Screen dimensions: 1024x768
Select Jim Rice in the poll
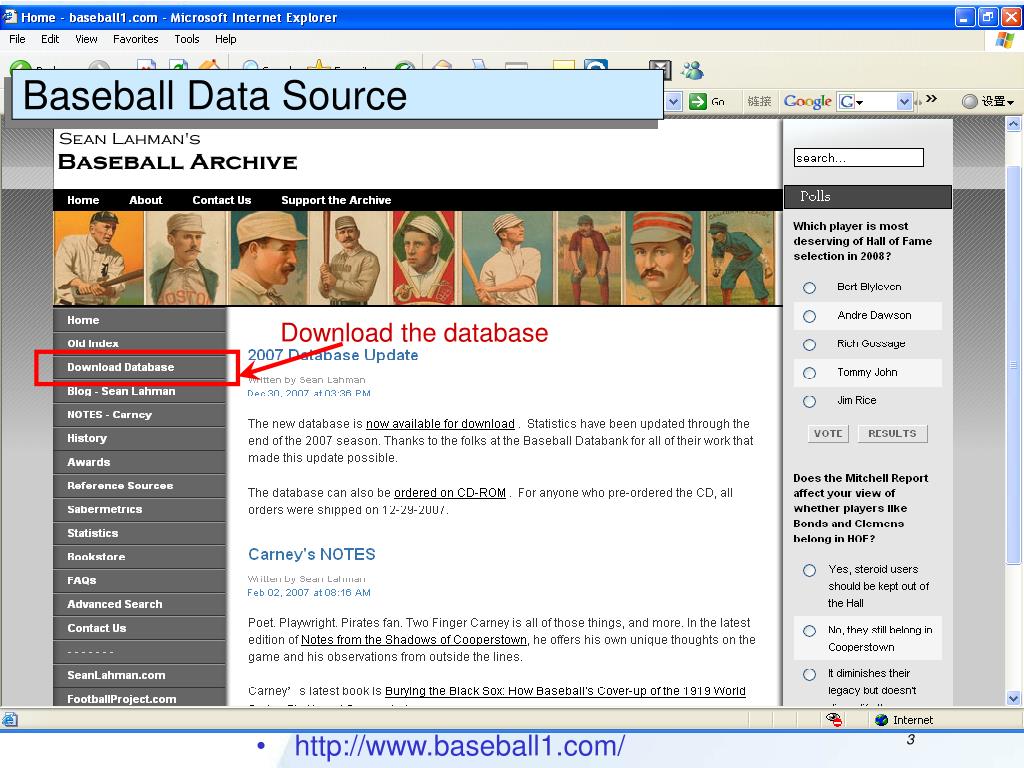(809, 401)
